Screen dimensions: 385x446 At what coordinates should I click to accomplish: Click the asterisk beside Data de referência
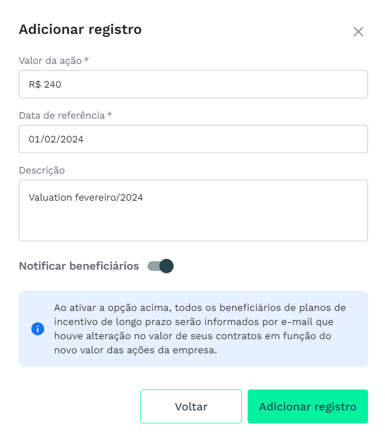(x=109, y=114)
